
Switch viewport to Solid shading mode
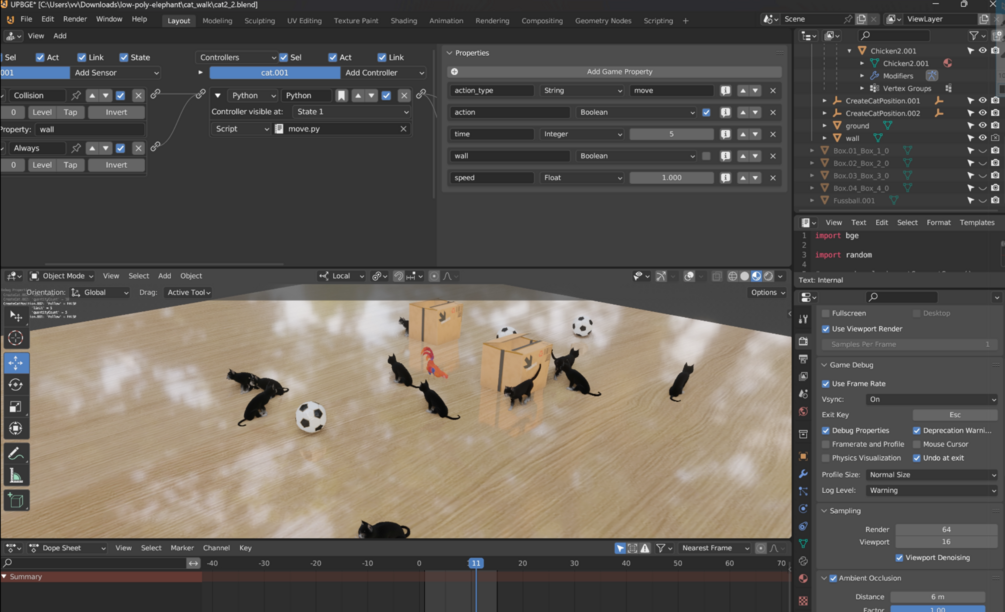pos(744,276)
